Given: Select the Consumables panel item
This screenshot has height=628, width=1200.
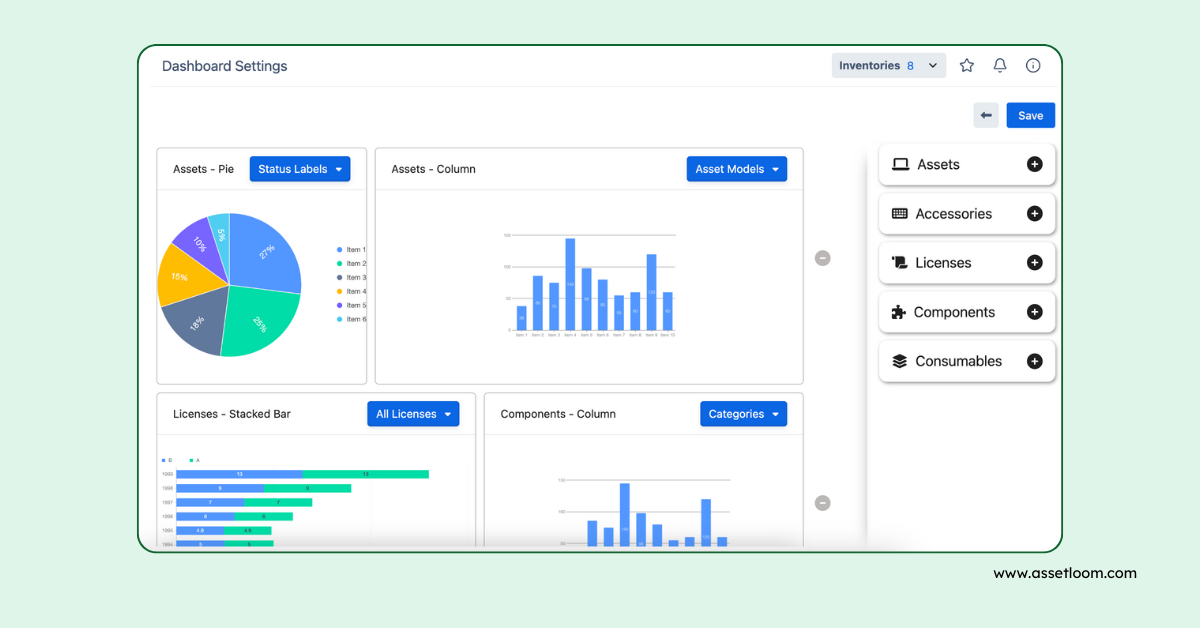Looking at the screenshot, I should pos(957,361).
